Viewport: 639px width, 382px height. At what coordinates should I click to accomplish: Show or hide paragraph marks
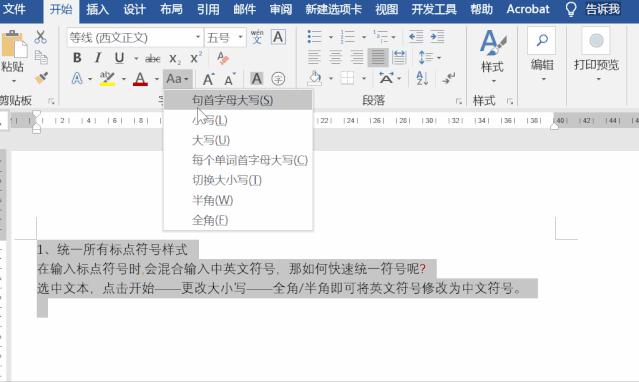[x=449, y=78]
